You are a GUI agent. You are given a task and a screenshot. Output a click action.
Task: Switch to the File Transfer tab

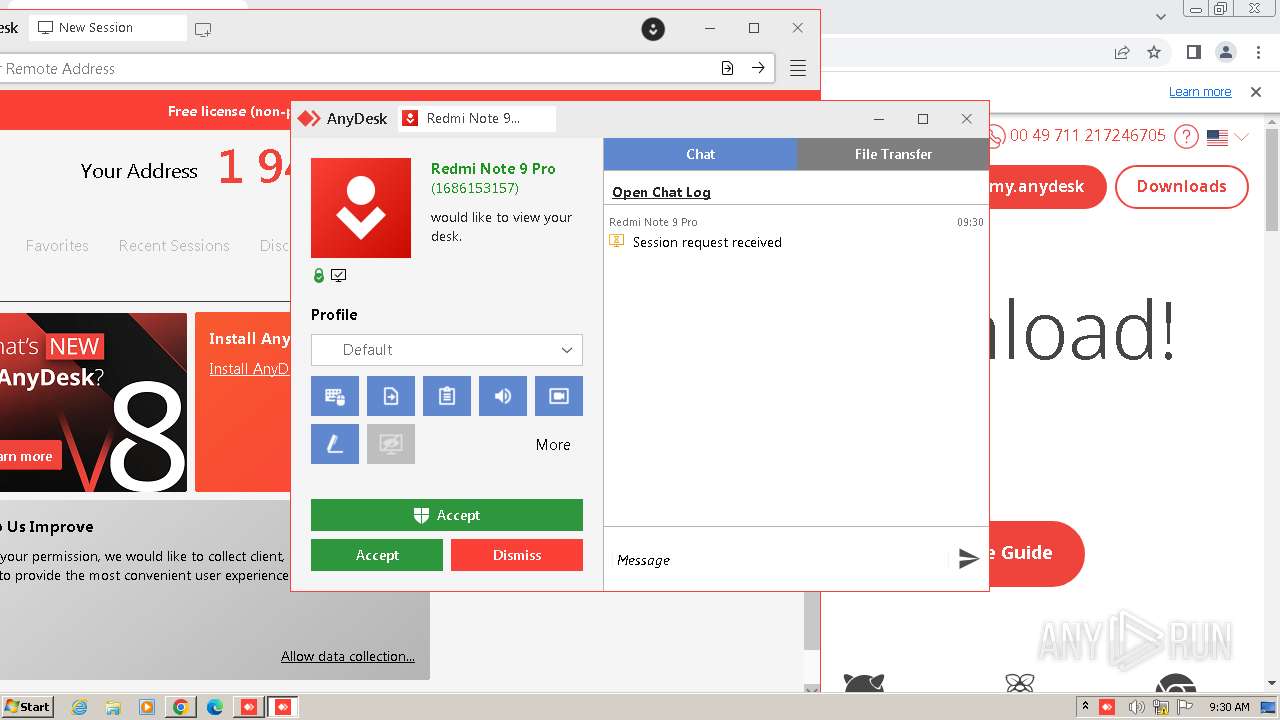[893, 154]
